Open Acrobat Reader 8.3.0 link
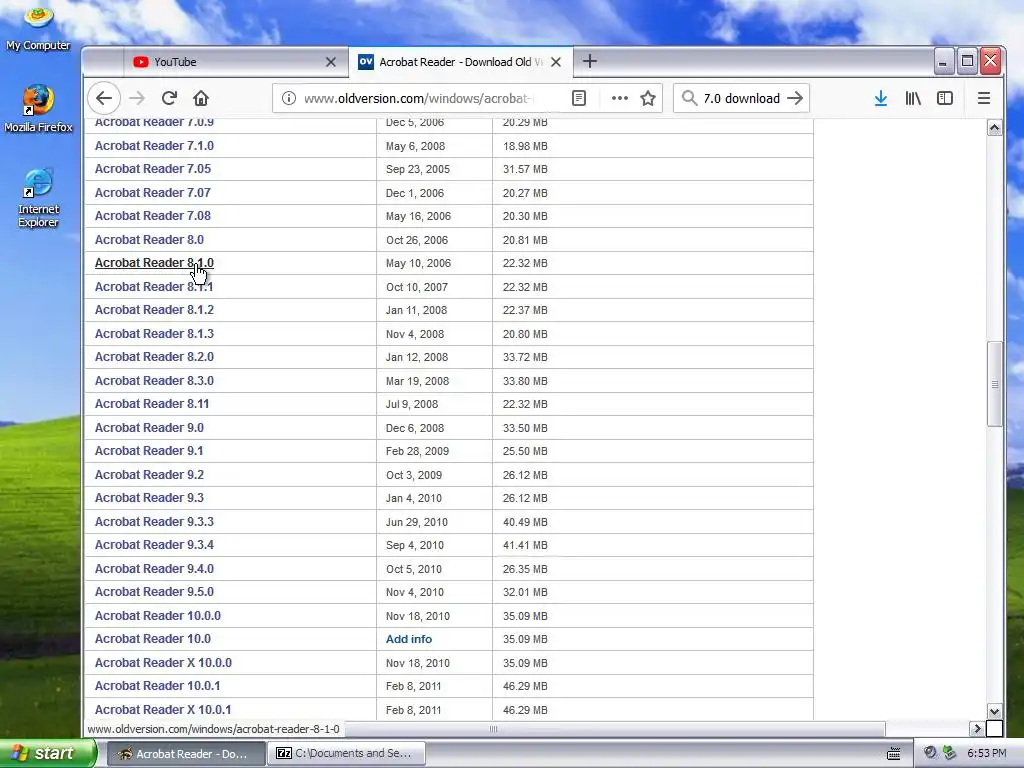Image resolution: width=1024 pixels, height=768 pixels. tap(154, 381)
